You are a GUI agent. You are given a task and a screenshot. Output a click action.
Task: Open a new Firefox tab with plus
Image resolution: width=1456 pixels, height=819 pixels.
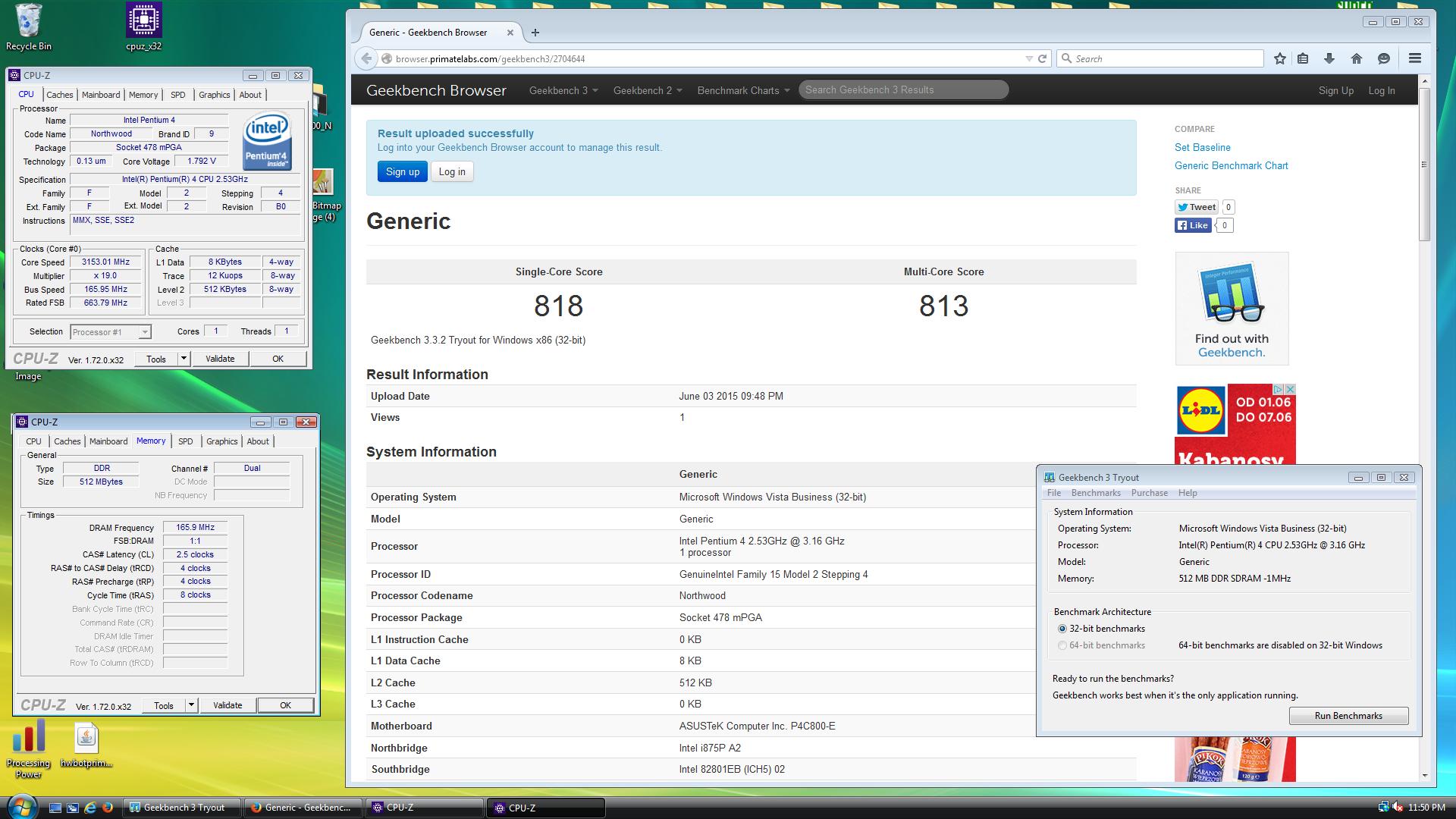pos(535,33)
